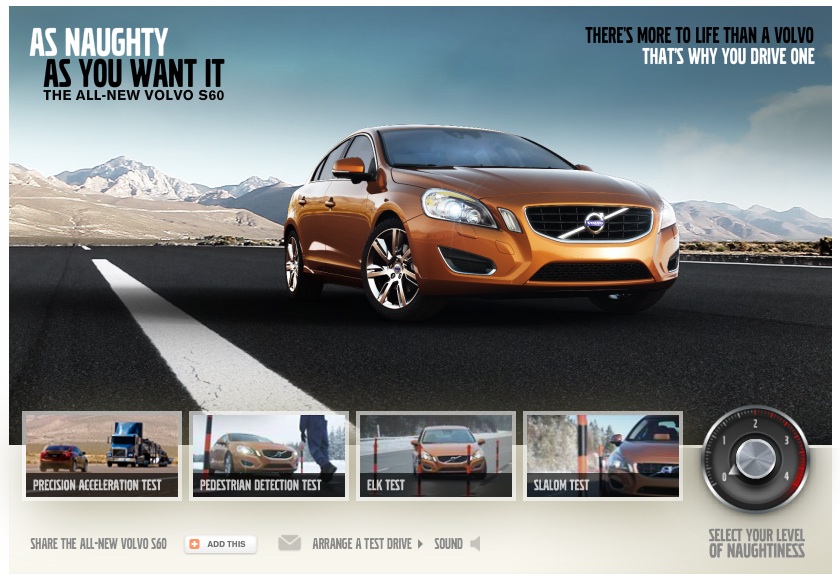
Task: Open the Precision Acceleration Test video thumbnail
Action: coord(102,455)
